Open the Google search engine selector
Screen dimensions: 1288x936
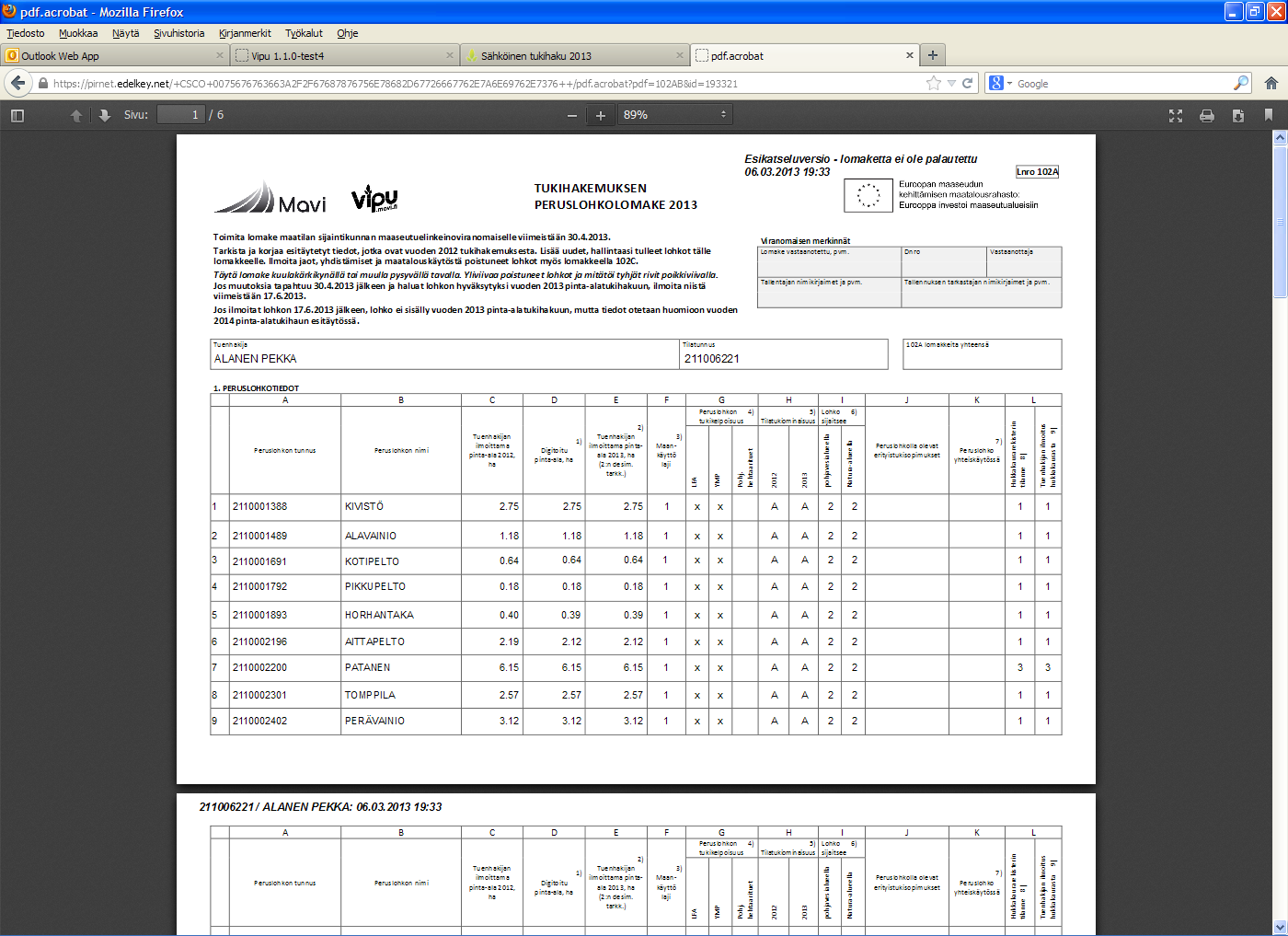point(1000,83)
